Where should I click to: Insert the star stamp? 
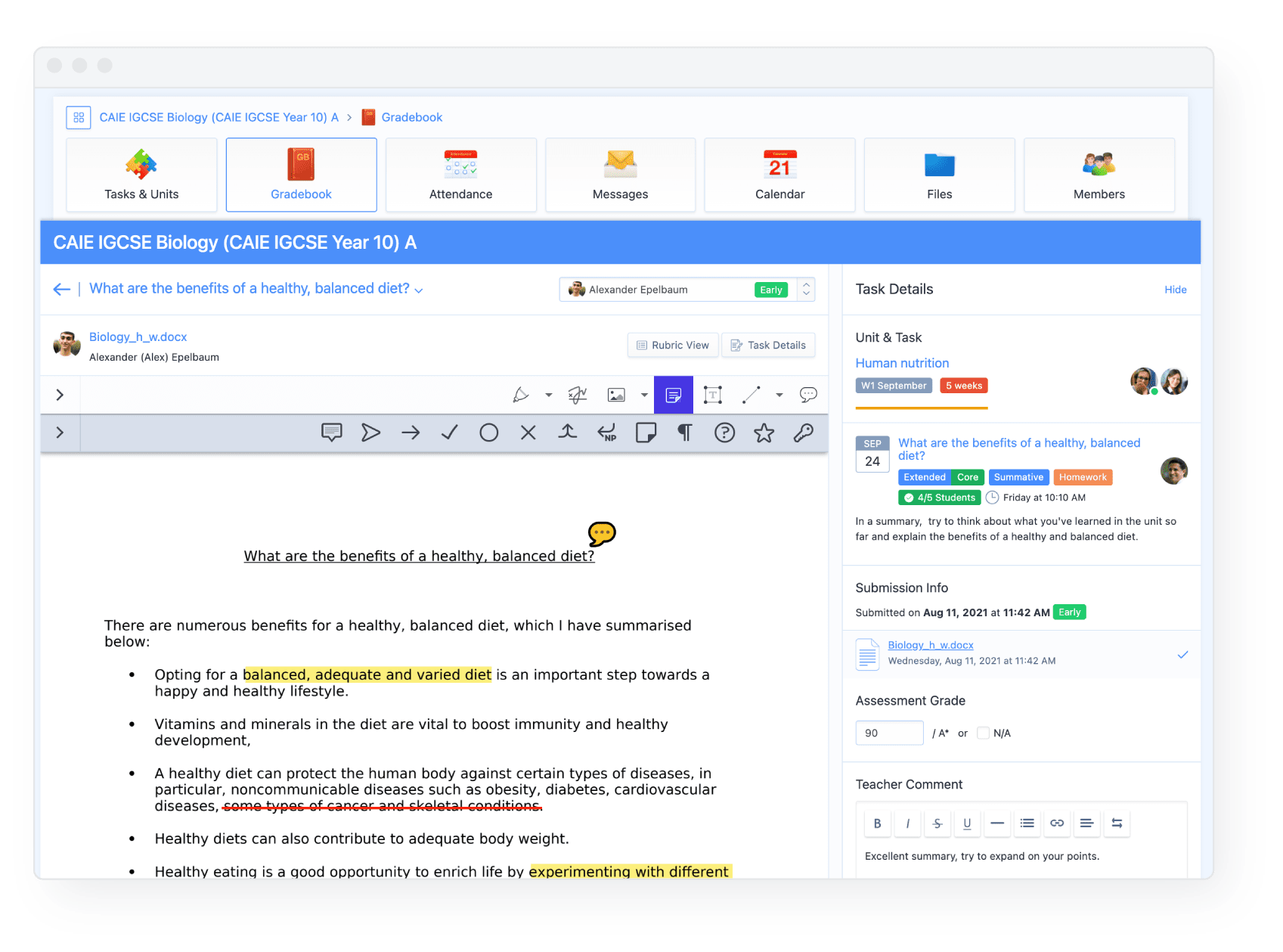pyautogui.click(x=764, y=433)
